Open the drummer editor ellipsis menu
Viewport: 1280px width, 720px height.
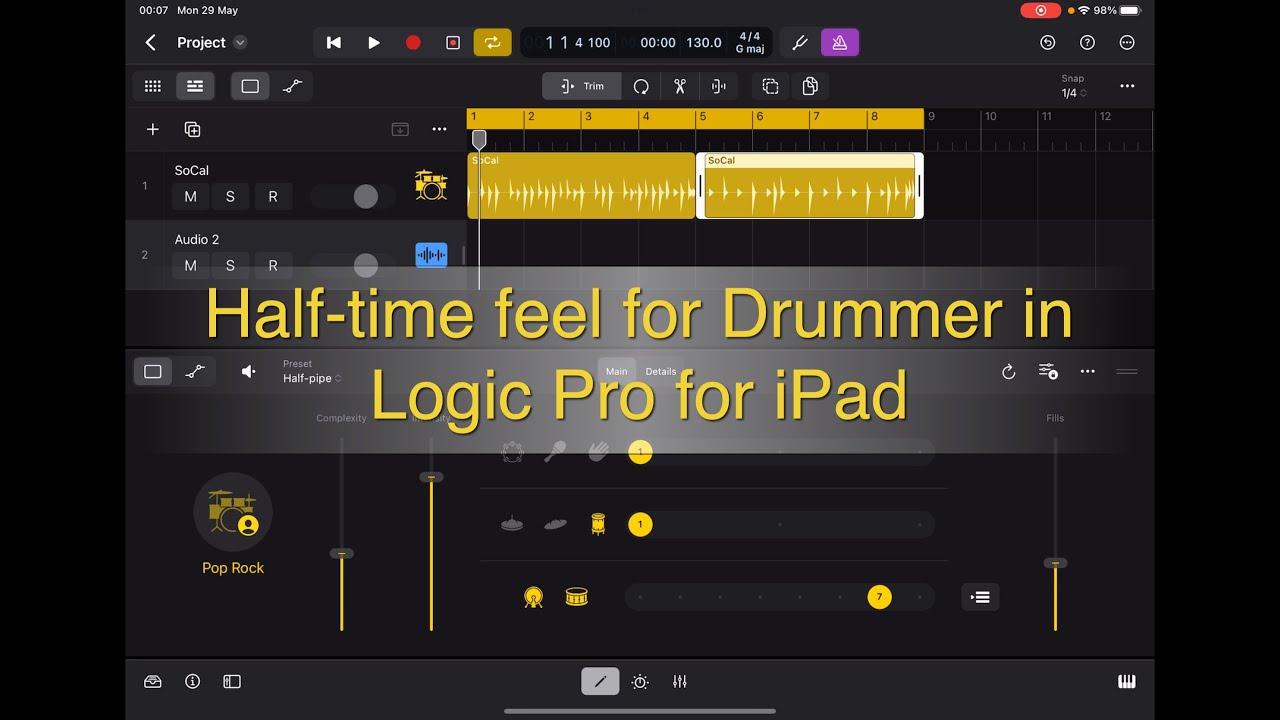pos(1088,372)
